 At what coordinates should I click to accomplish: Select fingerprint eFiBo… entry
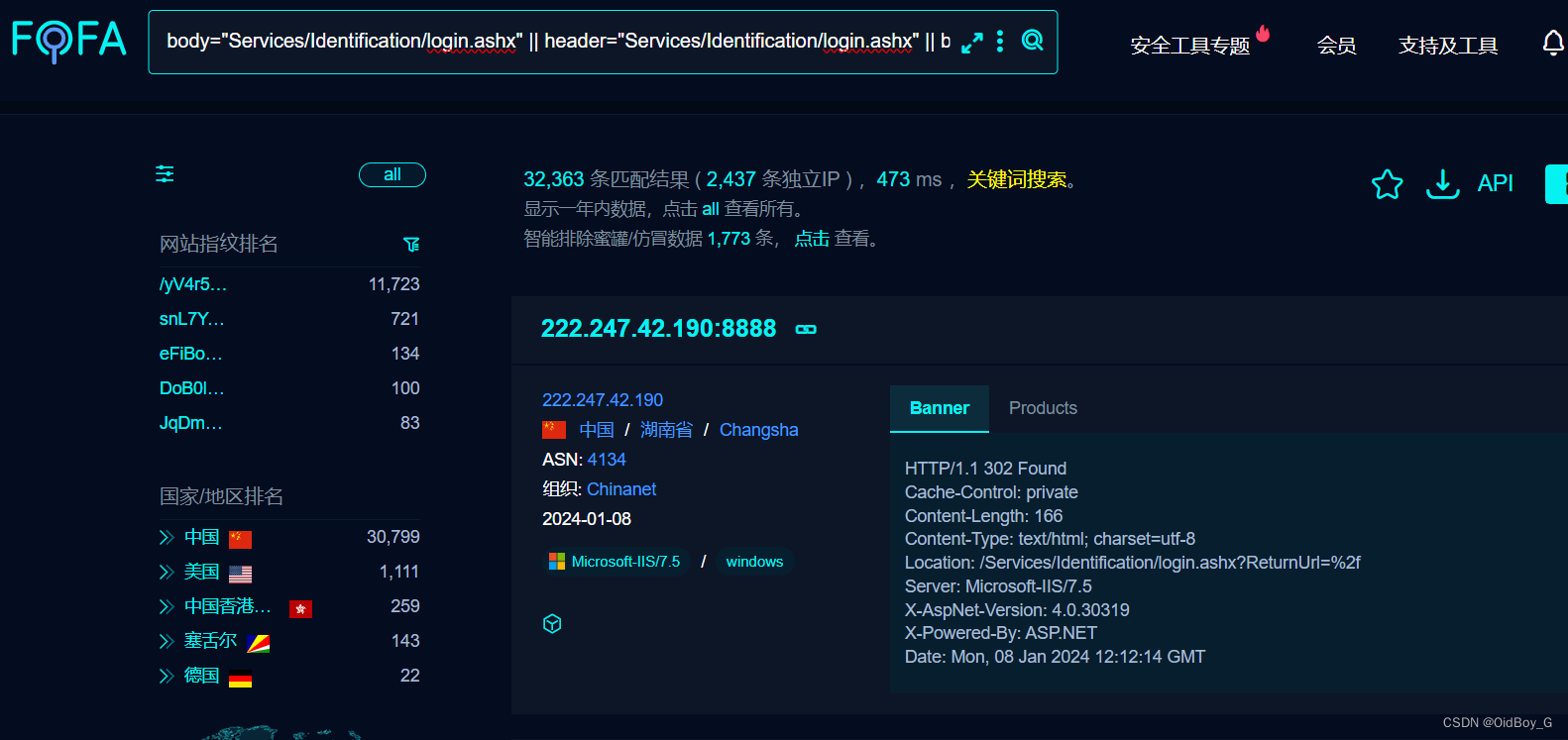tap(191, 354)
